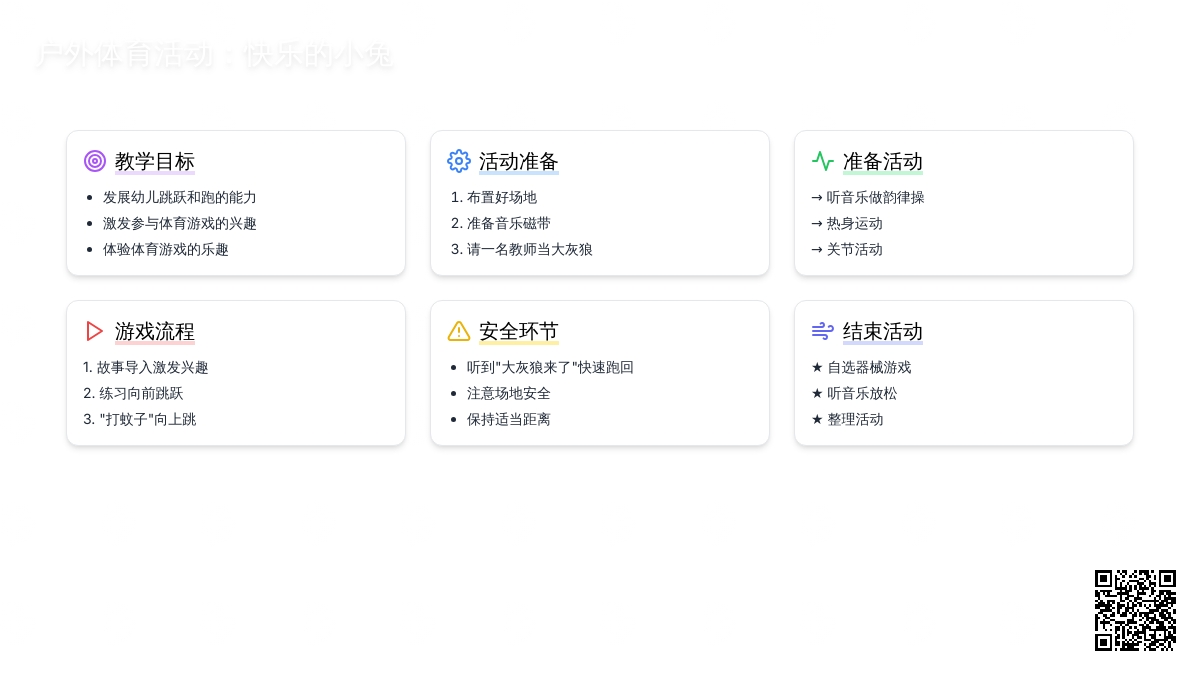1200x675 pixels.
Task: Click the wind icon beside 结束活动
Action: tap(823, 331)
